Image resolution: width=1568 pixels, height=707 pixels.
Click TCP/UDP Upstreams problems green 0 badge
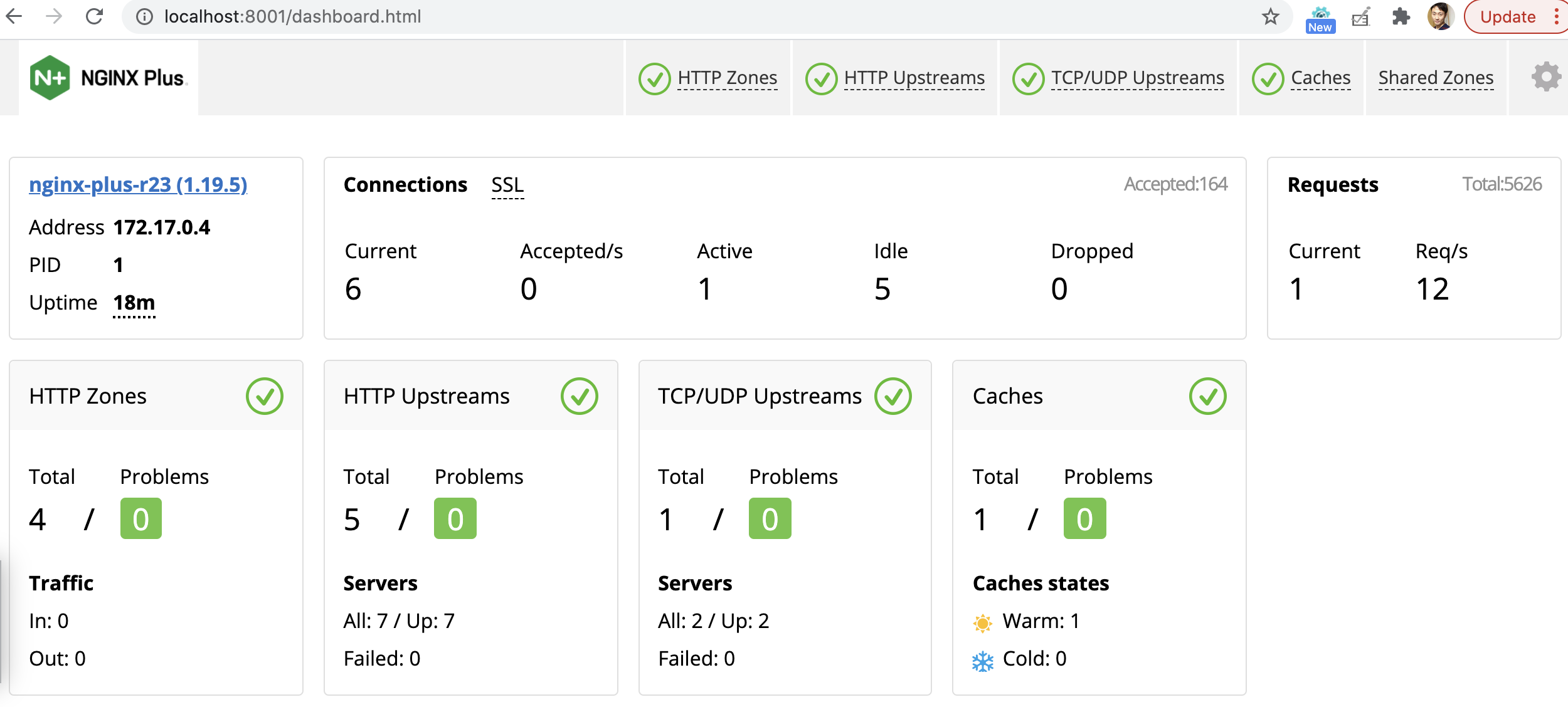(770, 519)
